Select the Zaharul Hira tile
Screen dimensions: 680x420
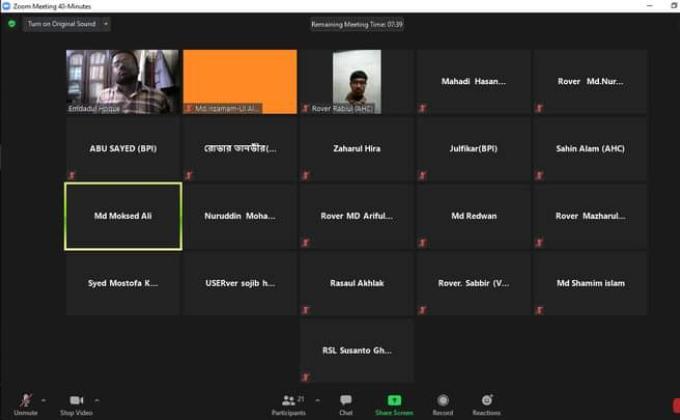[x=357, y=149]
